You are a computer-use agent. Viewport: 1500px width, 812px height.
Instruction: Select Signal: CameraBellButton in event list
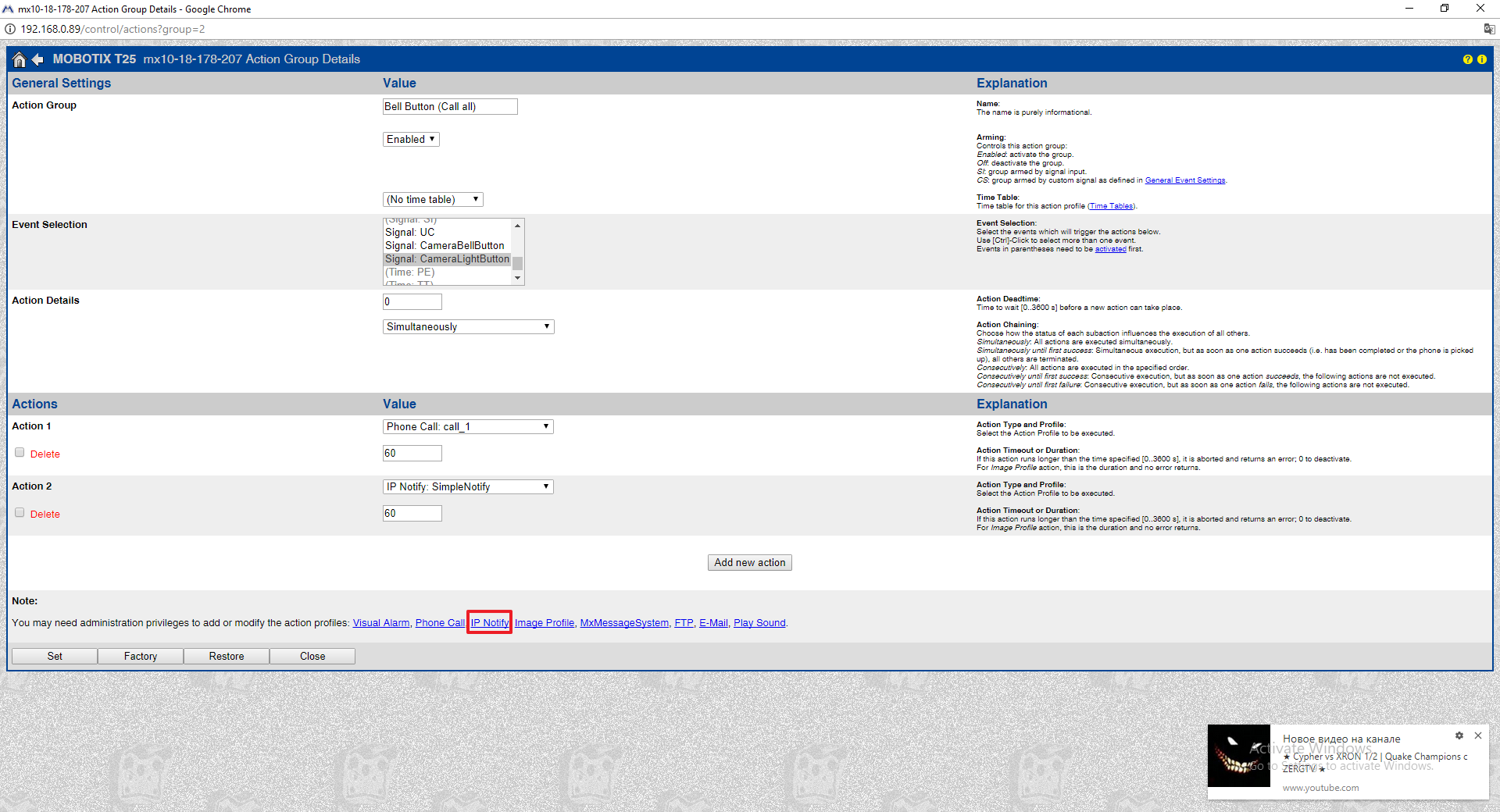(x=445, y=246)
